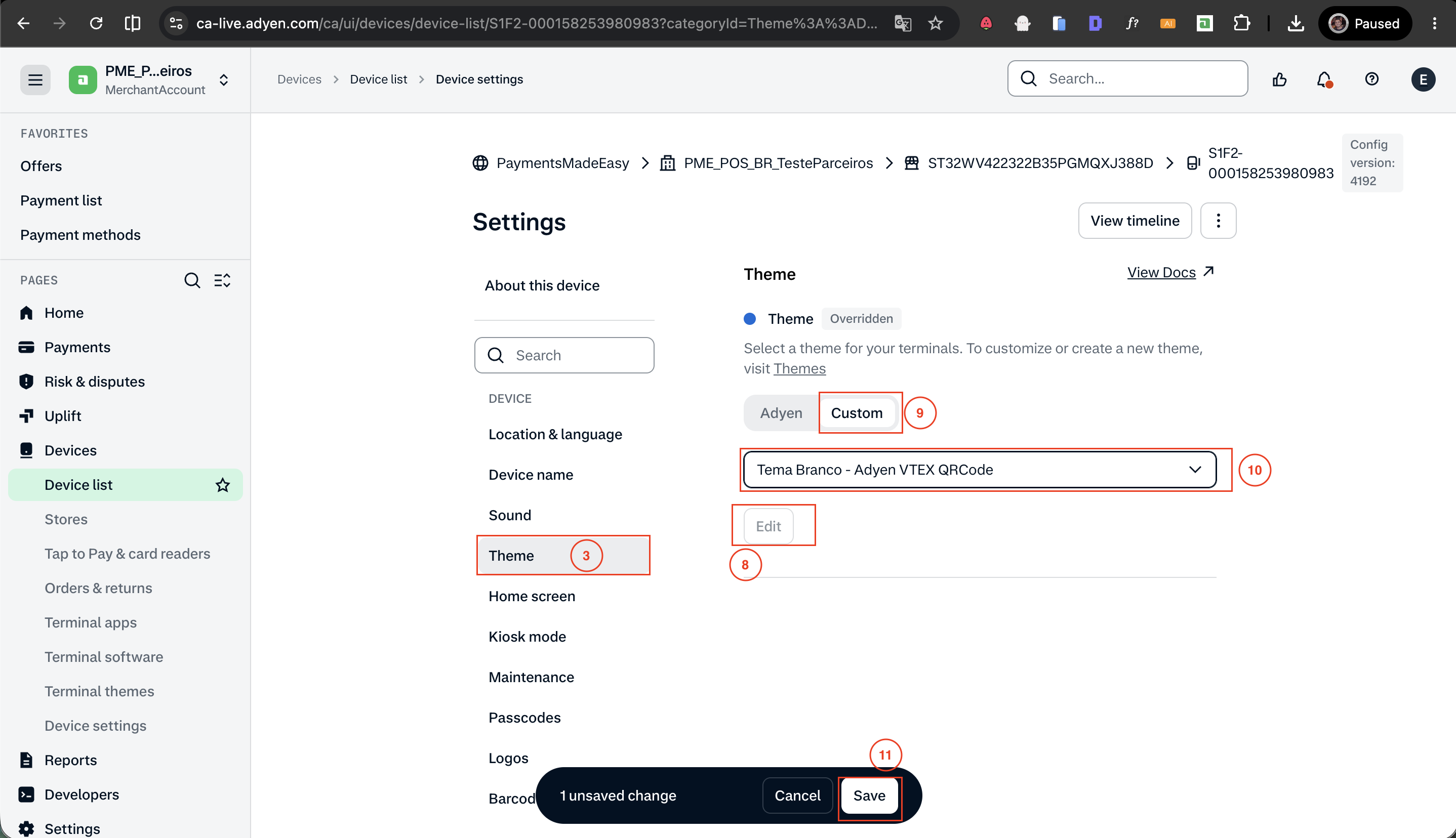Image resolution: width=1456 pixels, height=838 pixels.
Task: Open Home screen settings category
Action: [532, 596]
